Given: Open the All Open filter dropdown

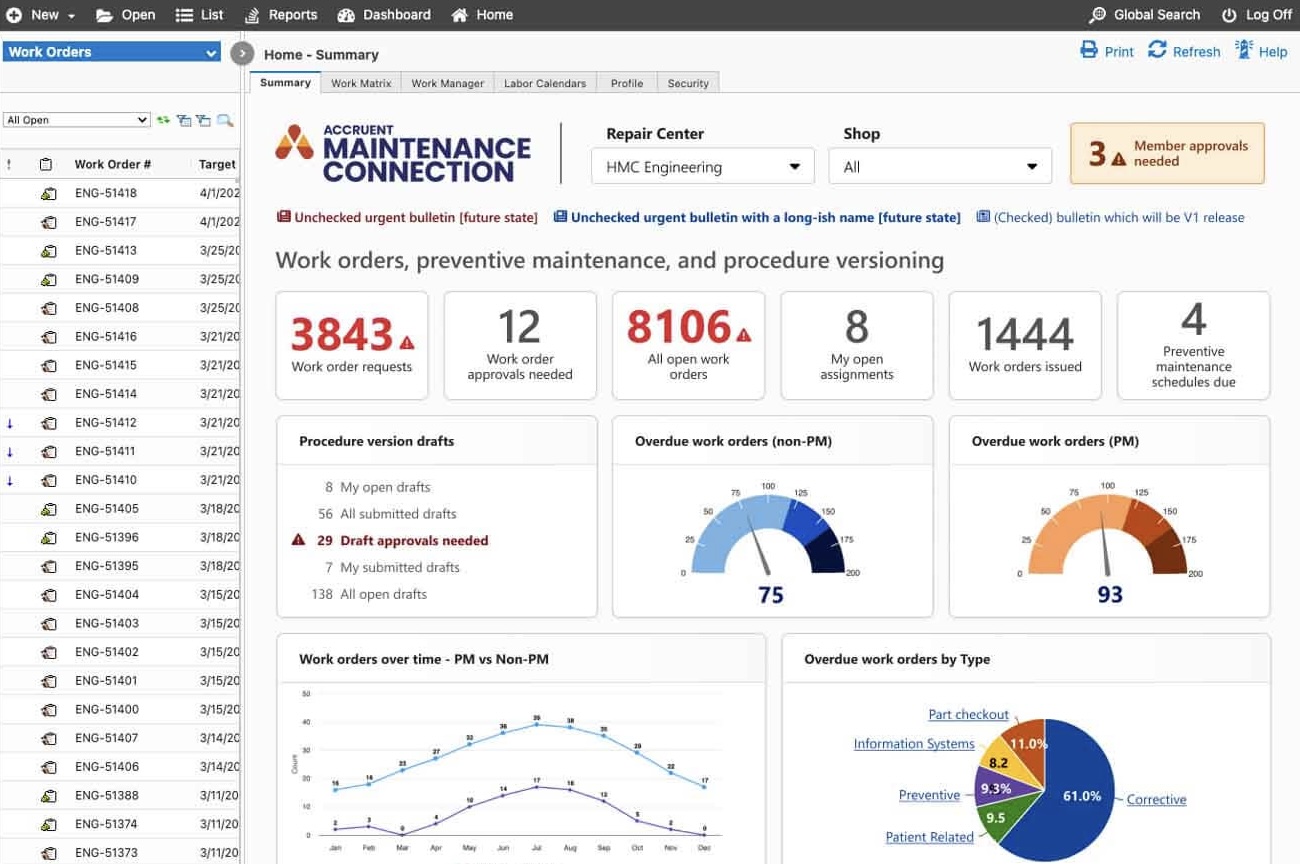Looking at the screenshot, I should tap(76, 120).
